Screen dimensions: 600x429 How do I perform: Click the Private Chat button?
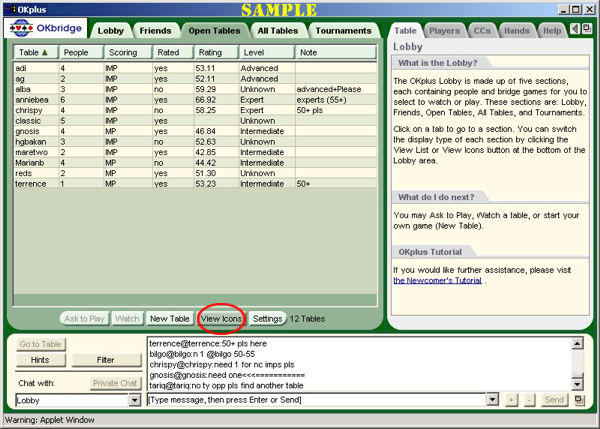coord(115,383)
